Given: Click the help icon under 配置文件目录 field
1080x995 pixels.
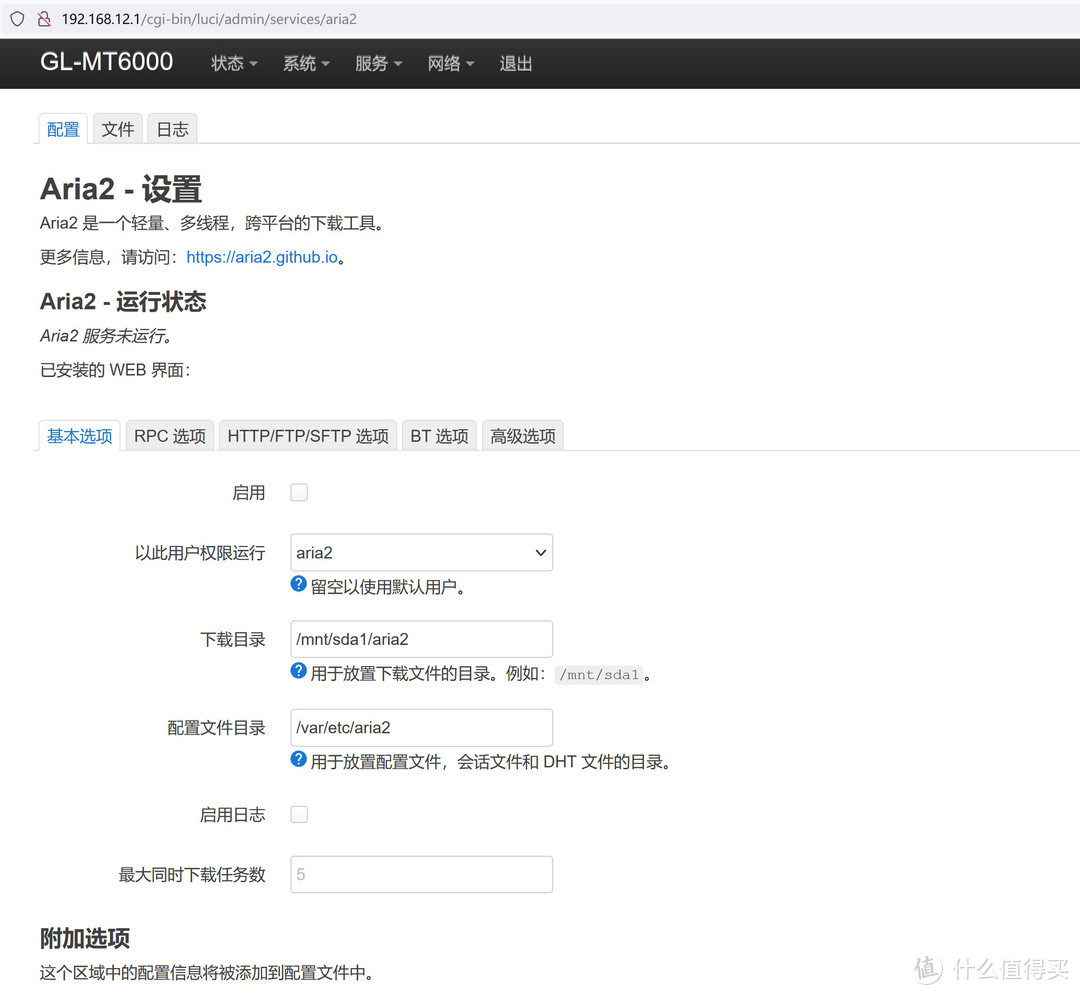Looking at the screenshot, I should tap(298, 759).
